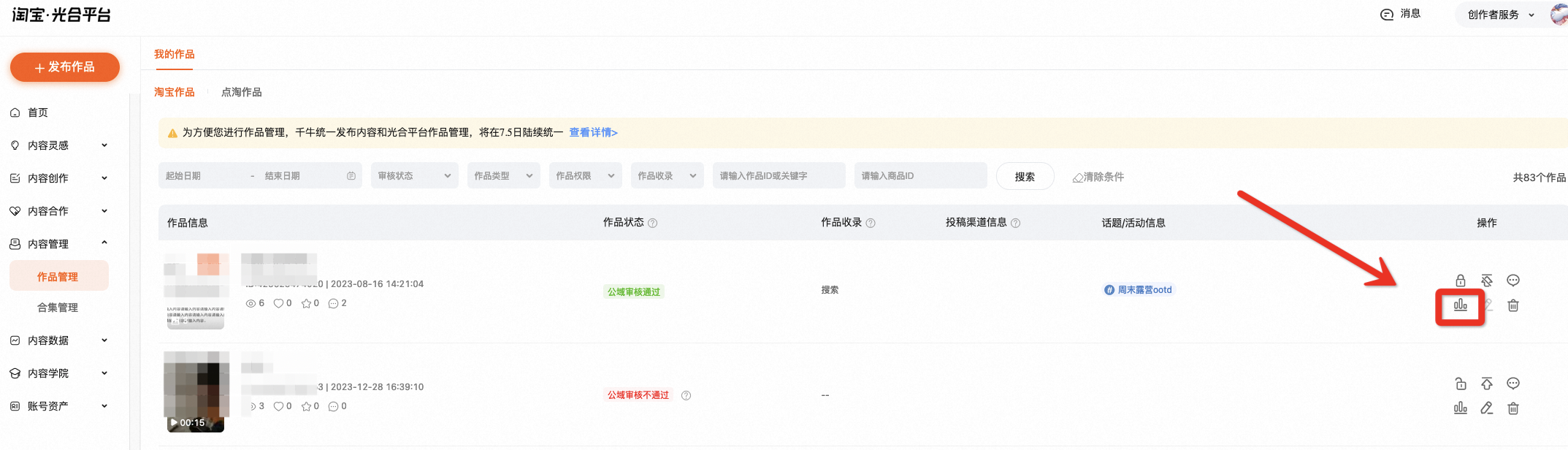Click the star favorites icon of the 2023-08-16 work
Viewport: 1568px width, 450px height.
tap(306, 303)
